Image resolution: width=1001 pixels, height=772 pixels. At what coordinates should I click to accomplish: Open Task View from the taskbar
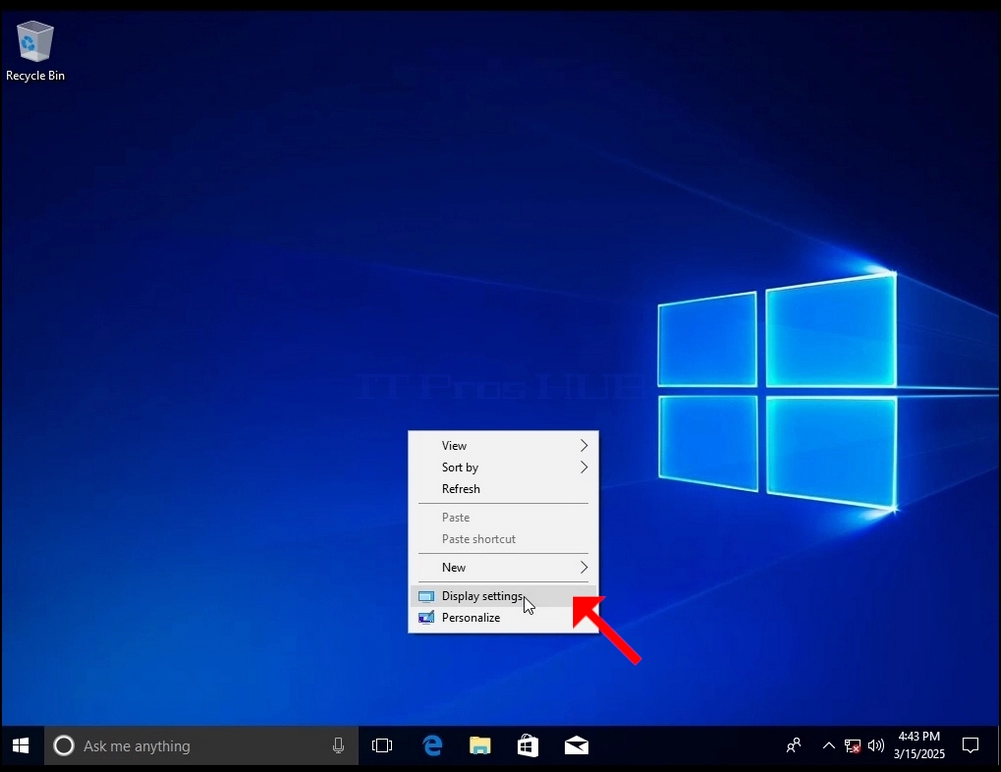[382, 745]
